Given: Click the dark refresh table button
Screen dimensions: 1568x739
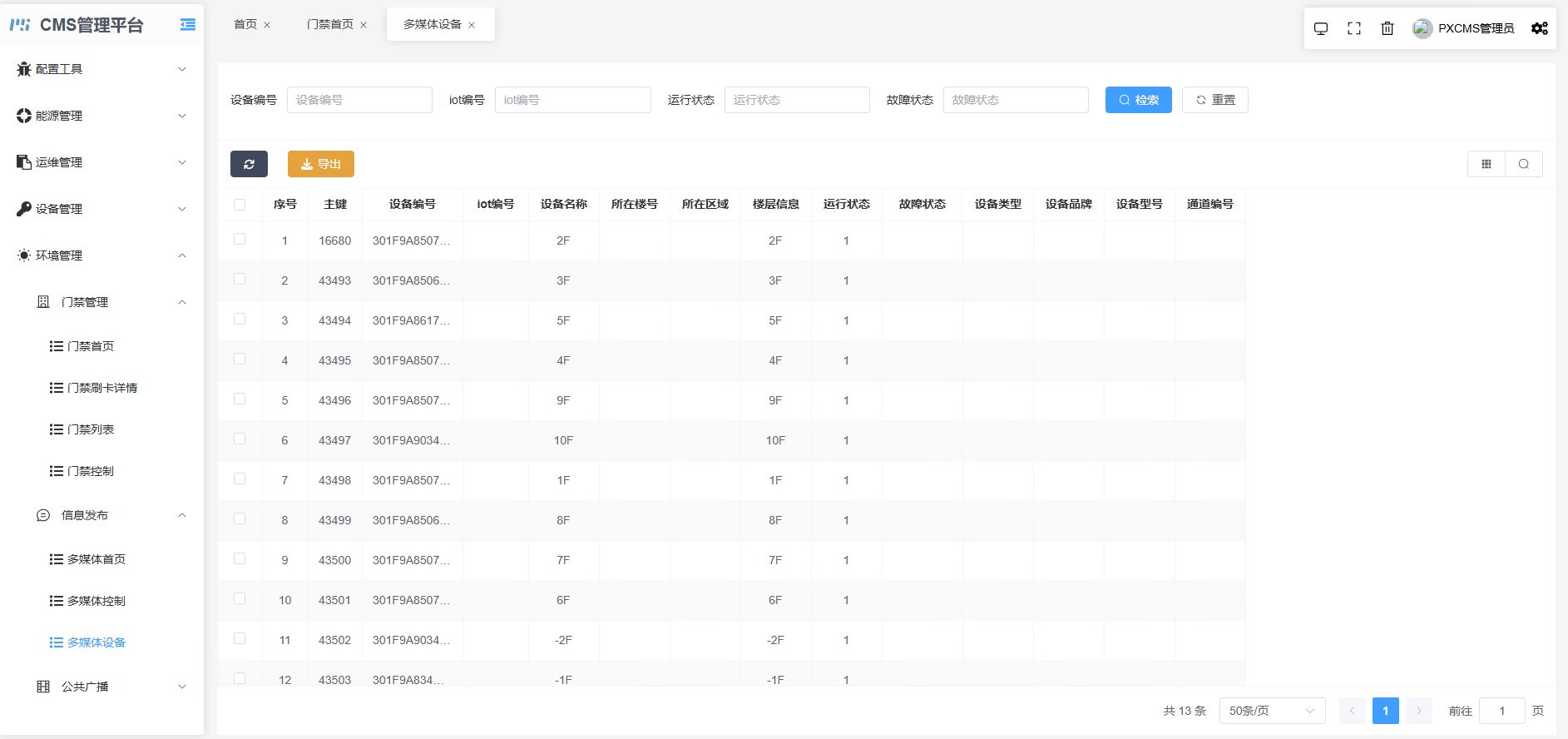Looking at the screenshot, I should [x=249, y=164].
